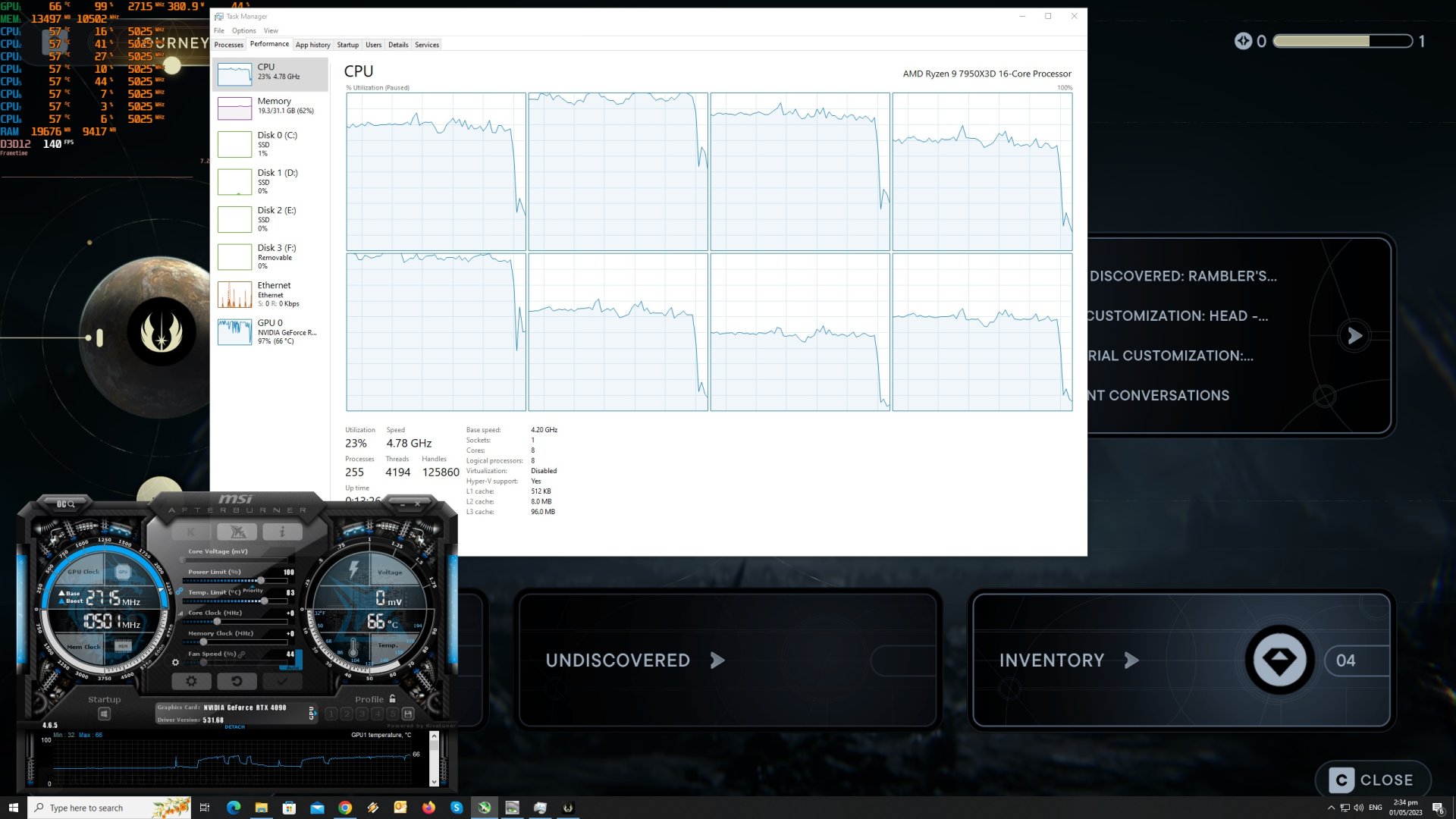Toggle fan speed Auto mode
The height and width of the screenshot is (819, 1456).
[x=291, y=667]
